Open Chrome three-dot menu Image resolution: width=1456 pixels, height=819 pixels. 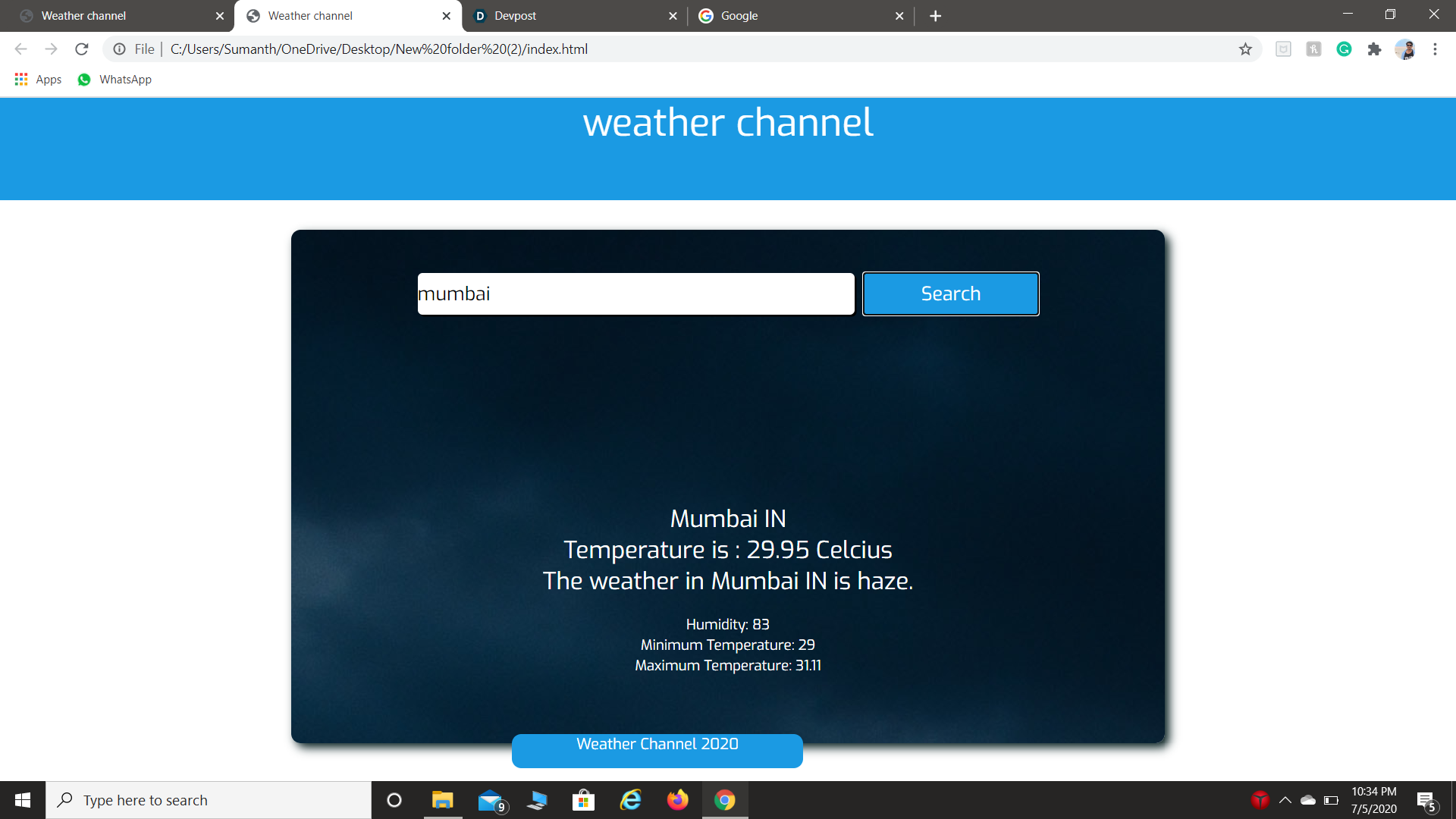(x=1435, y=49)
